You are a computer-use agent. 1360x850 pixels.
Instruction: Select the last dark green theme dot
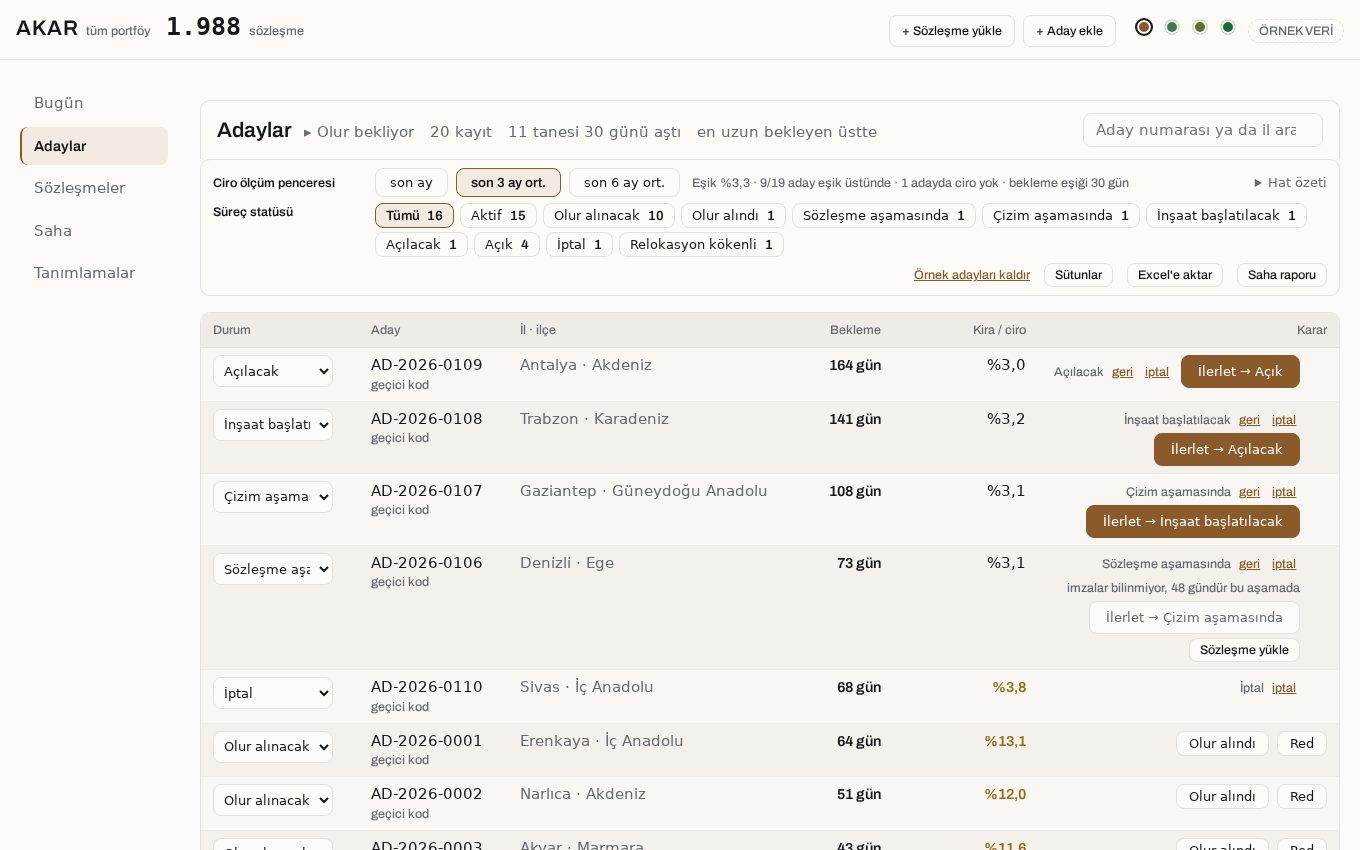click(1228, 27)
